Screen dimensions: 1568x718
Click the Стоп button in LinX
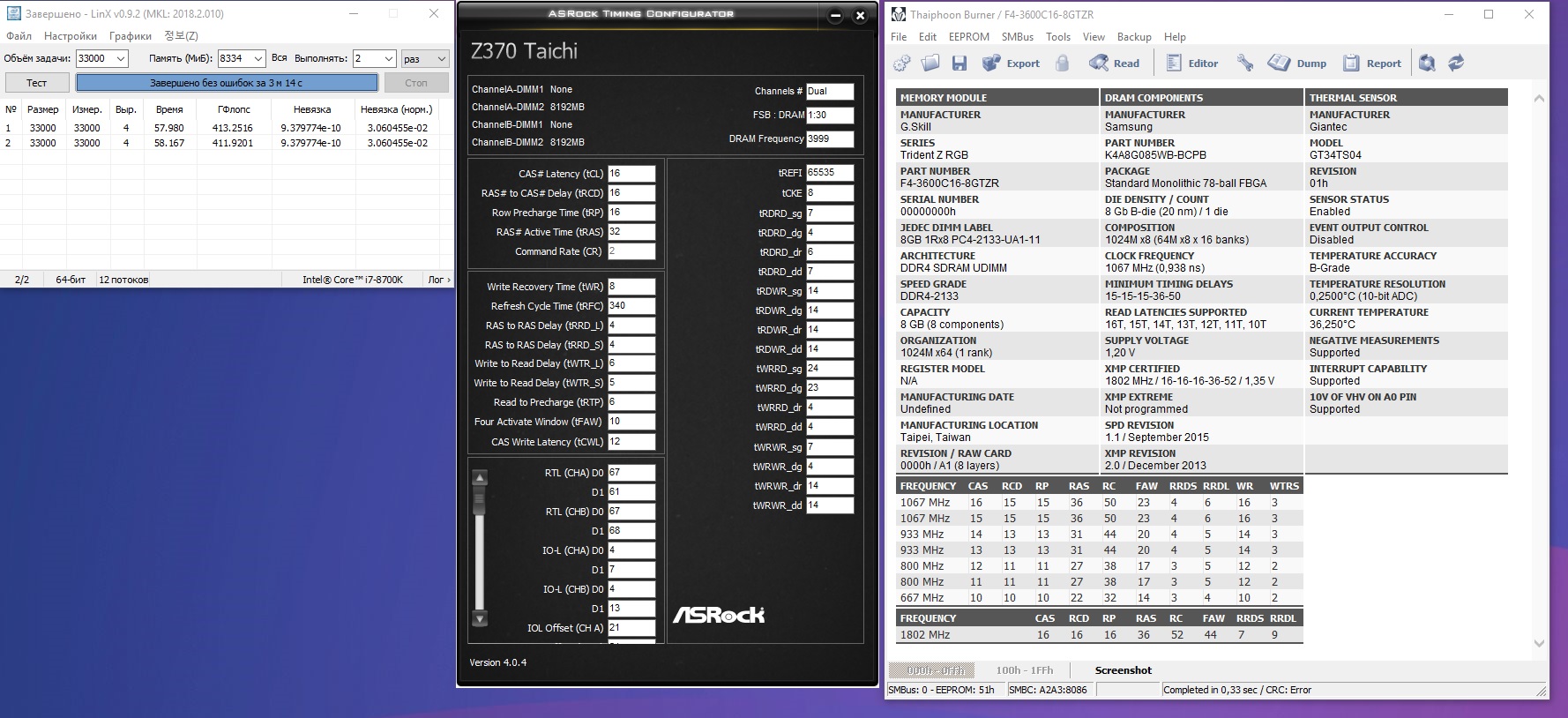[x=416, y=83]
